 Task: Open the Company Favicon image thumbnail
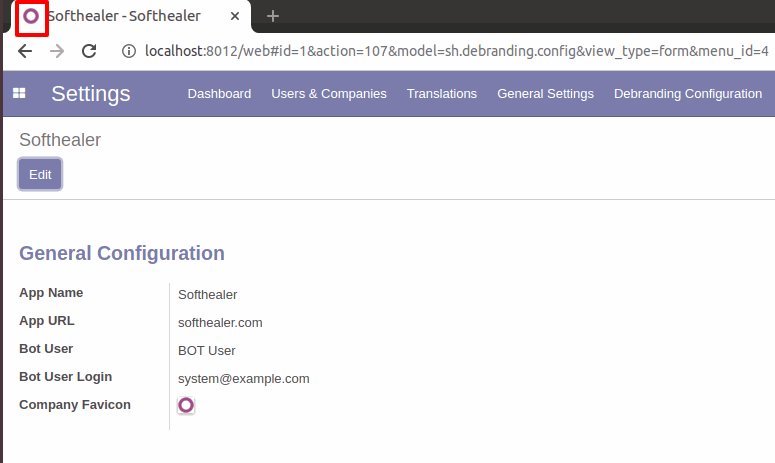(186, 405)
